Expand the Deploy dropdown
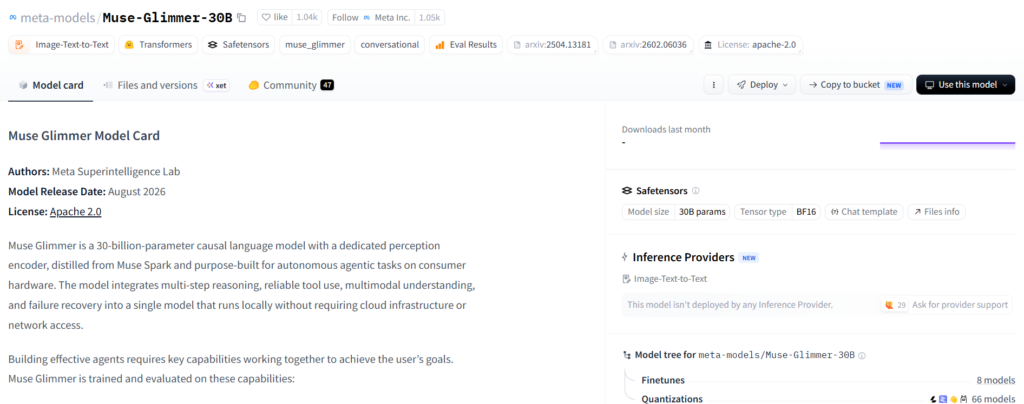The height and width of the screenshot is (404, 1024). click(x=761, y=85)
